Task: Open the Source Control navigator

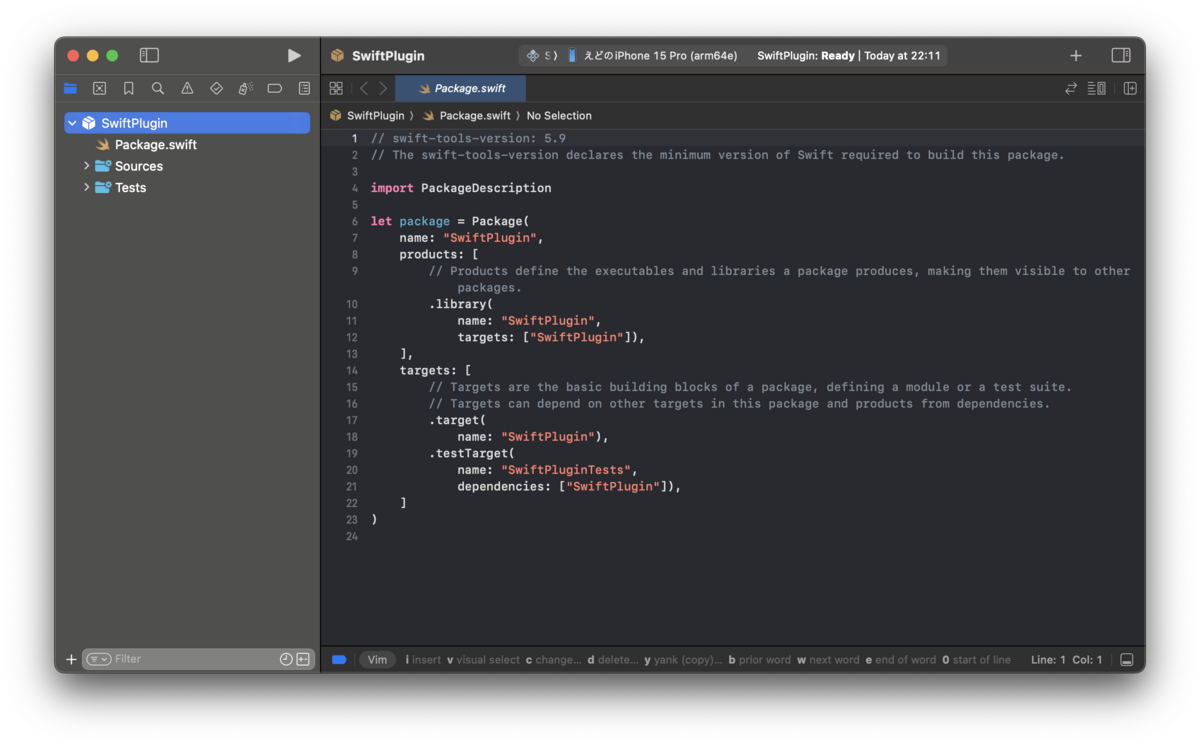Action: tap(99, 88)
